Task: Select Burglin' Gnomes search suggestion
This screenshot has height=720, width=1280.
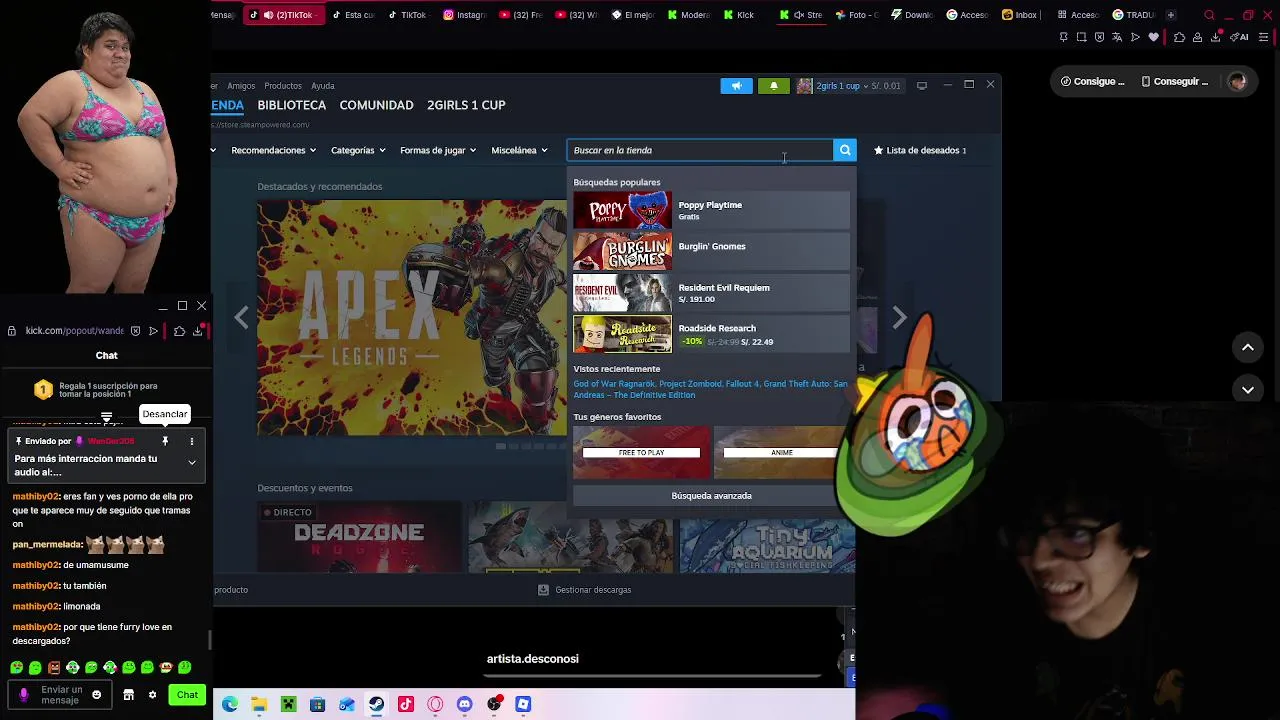Action: [x=711, y=251]
